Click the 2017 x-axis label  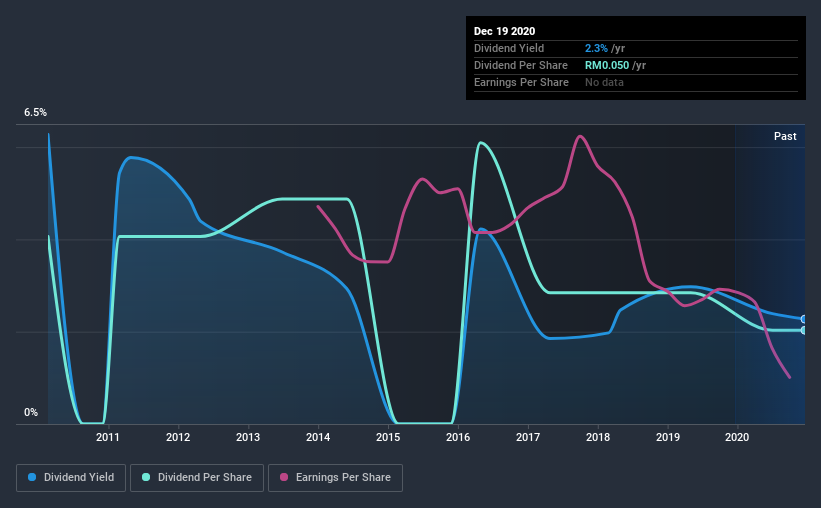pyautogui.click(x=528, y=437)
